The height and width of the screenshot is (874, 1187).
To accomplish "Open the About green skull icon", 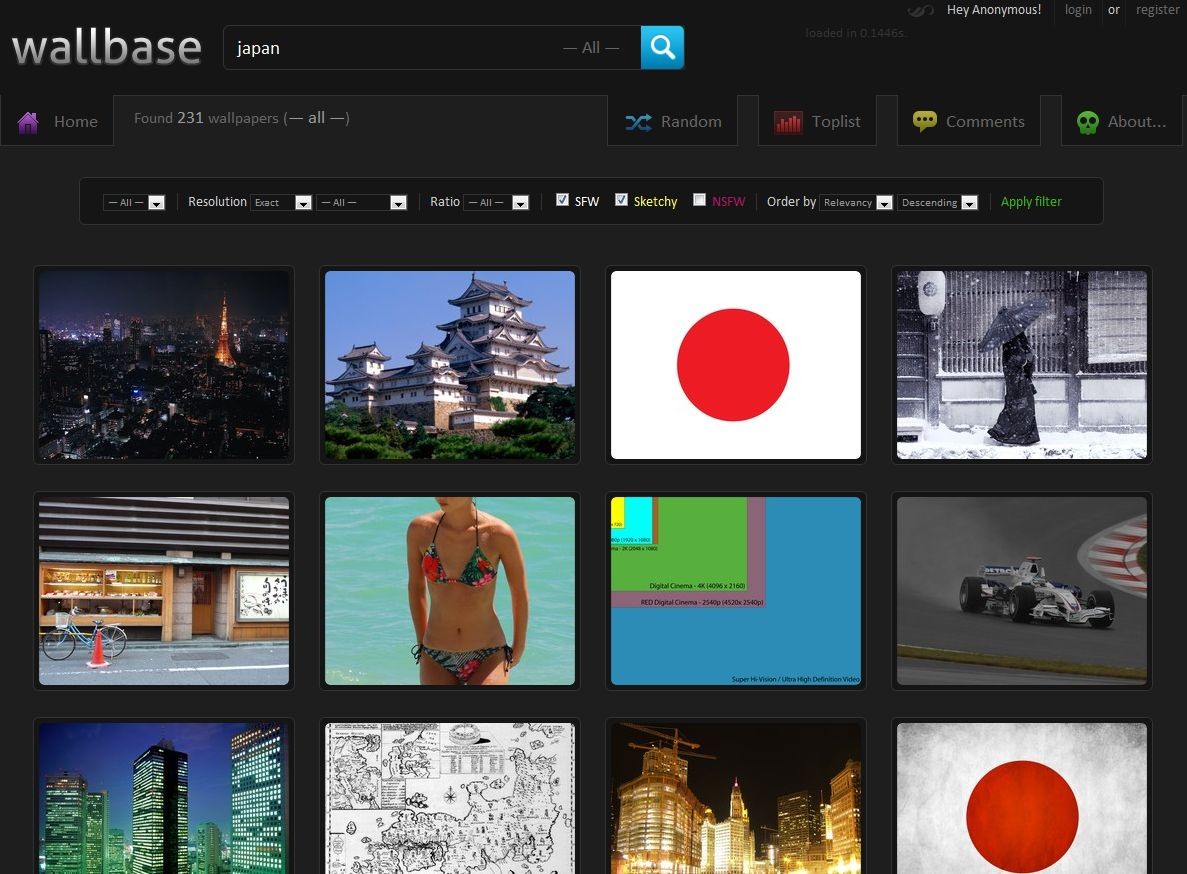I will [1088, 122].
